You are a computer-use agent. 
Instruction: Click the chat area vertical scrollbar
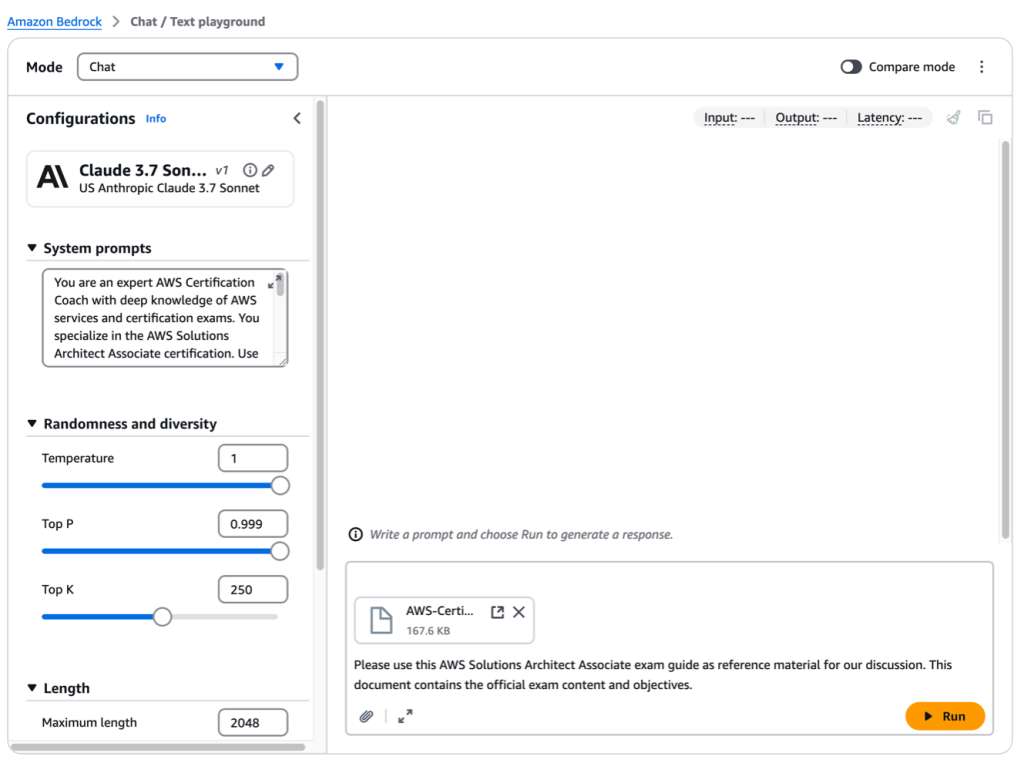click(x=1006, y=340)
